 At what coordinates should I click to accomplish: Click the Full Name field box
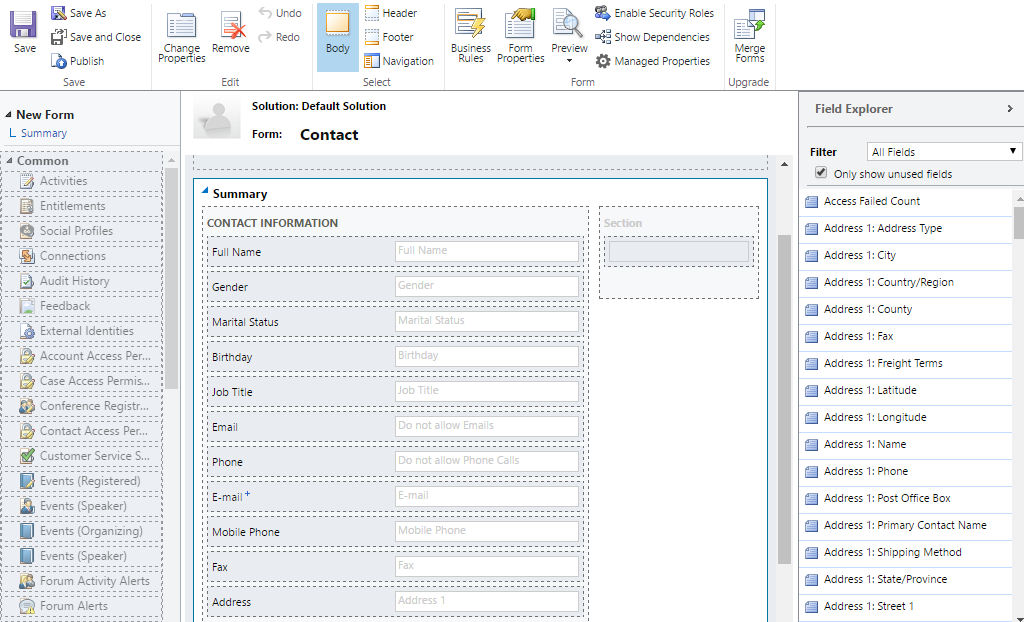tap(487, 251)
